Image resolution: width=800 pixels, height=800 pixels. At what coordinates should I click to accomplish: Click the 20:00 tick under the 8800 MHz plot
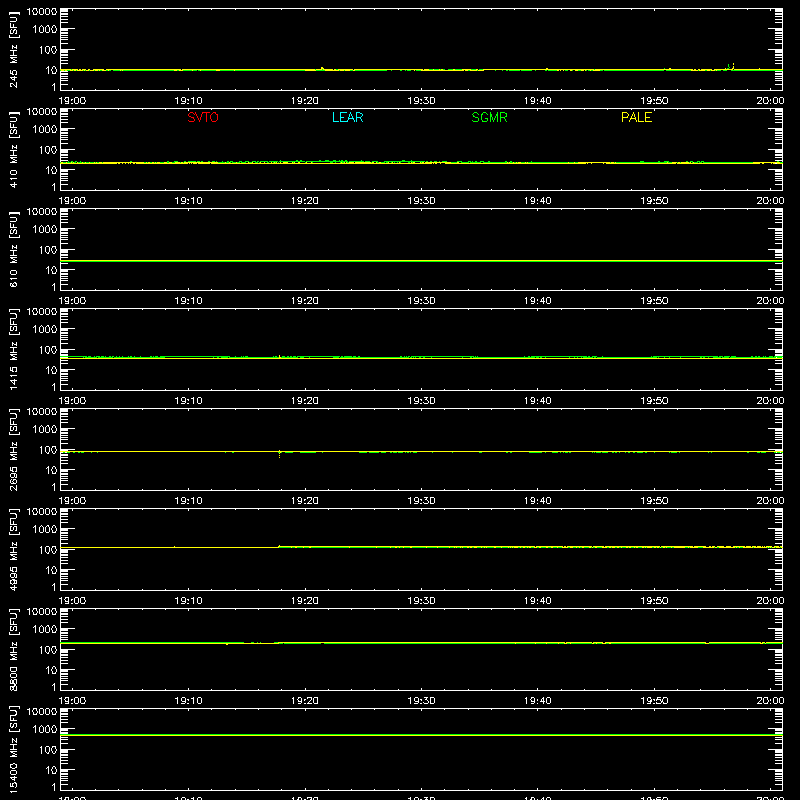point(770,701)
